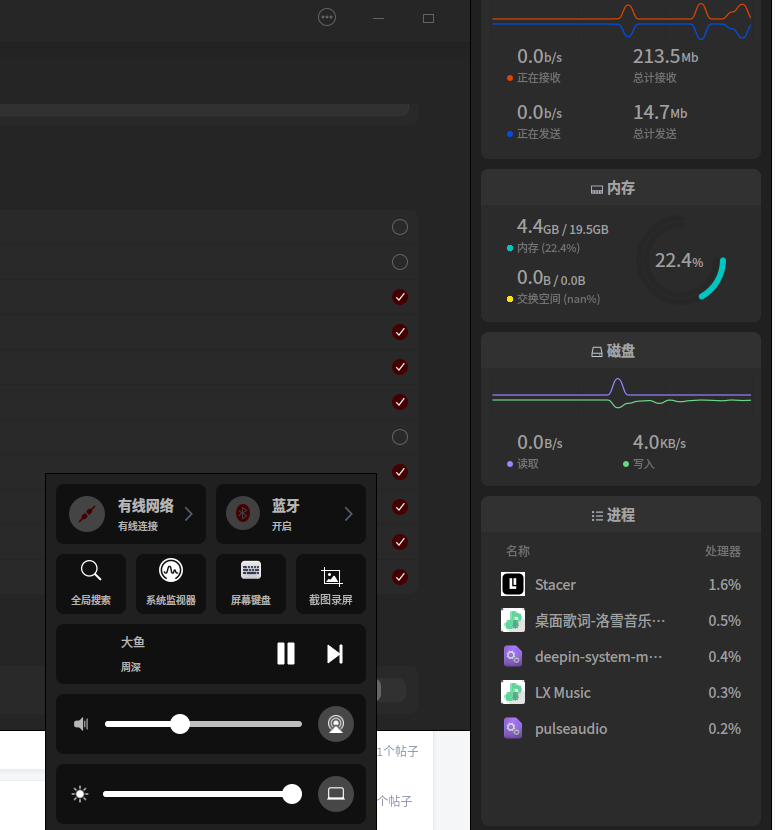This screenshot has width=775, height=830.
Task: Click the 正在发送 sending label
Action: (538, 134)
